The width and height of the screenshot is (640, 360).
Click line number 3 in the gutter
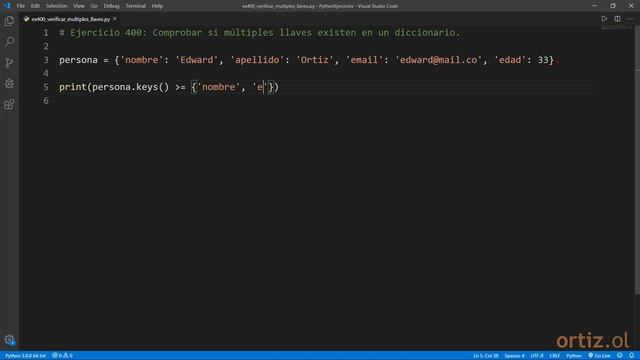(x=46, y=60)
